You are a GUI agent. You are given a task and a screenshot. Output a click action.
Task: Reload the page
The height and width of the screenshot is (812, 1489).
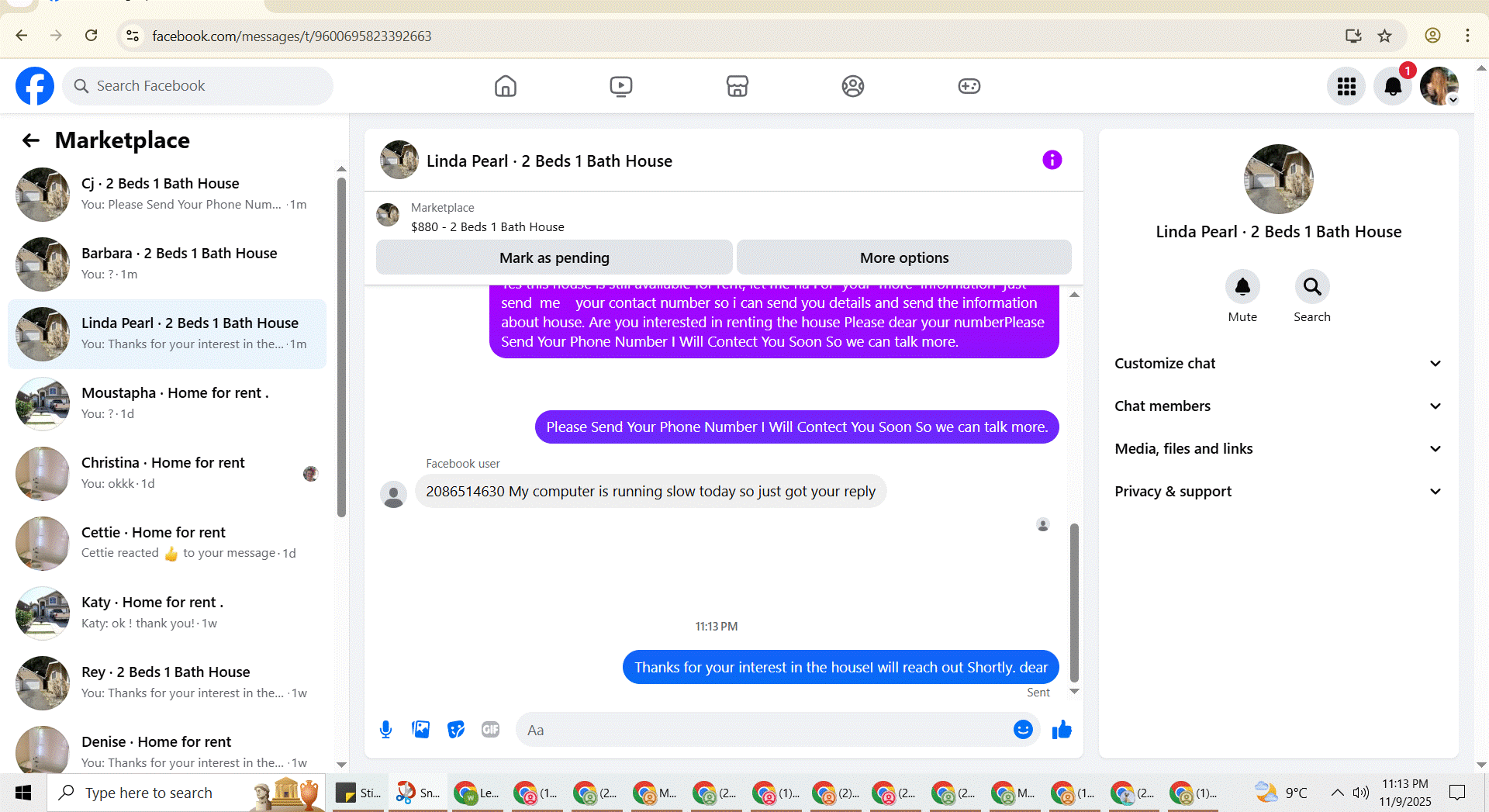[92, 36]
